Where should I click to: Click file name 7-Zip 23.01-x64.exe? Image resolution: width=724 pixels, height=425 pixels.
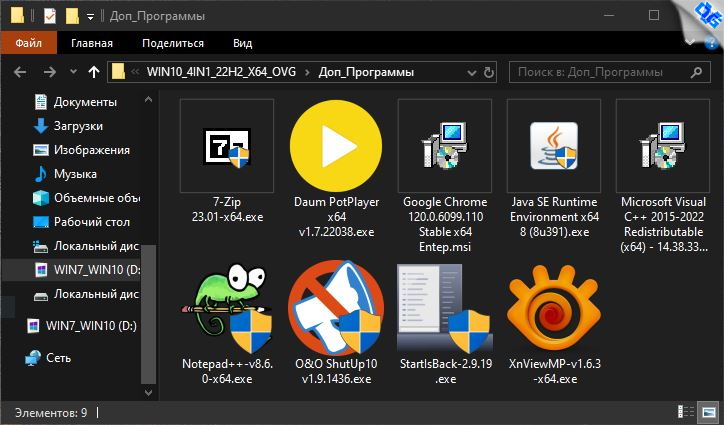point(227,209)
